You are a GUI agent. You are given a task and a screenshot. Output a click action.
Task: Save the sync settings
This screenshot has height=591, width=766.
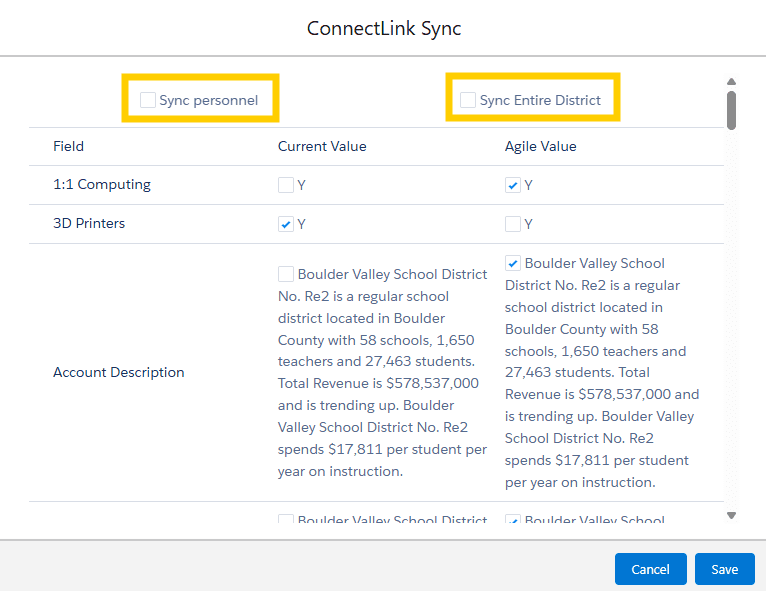[724, 569]
